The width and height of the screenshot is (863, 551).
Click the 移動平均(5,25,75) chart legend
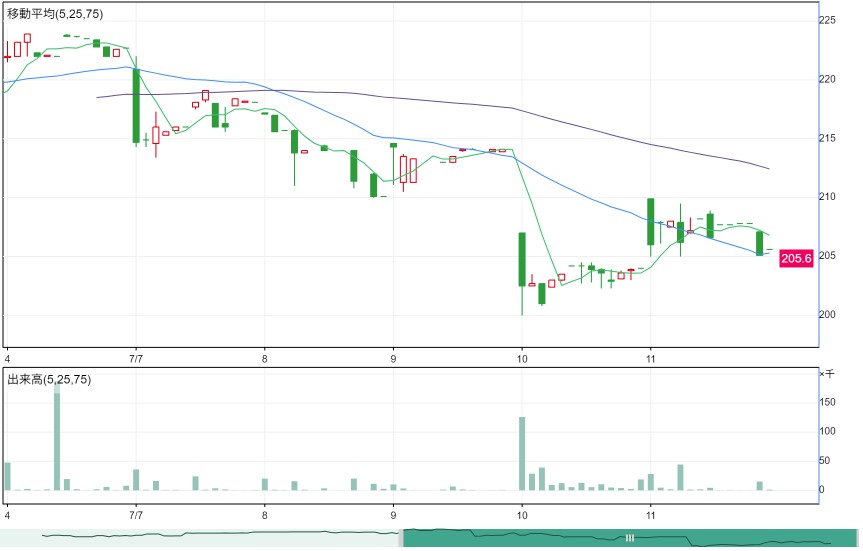(54, 14)
